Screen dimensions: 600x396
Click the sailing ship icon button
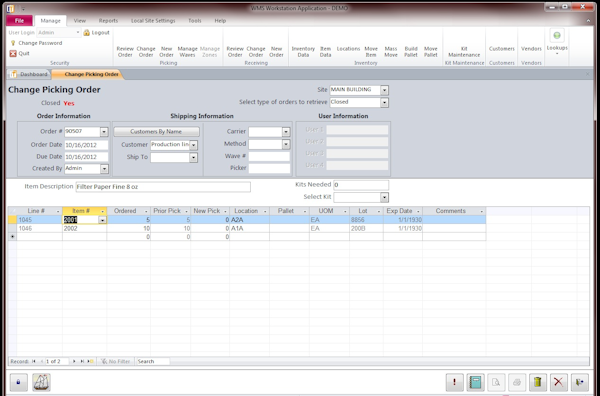(x=41, y=382)
